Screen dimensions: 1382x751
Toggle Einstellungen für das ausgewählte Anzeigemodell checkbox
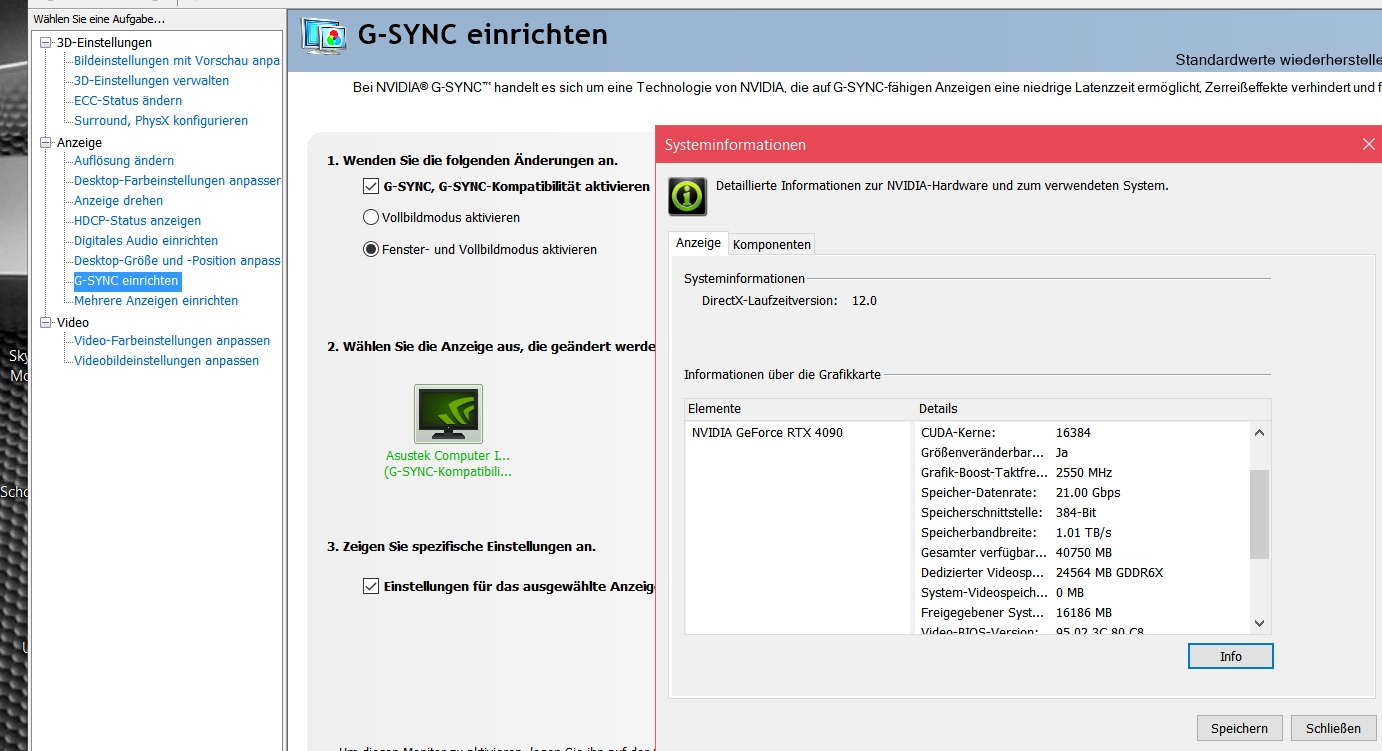coord(371,586)
